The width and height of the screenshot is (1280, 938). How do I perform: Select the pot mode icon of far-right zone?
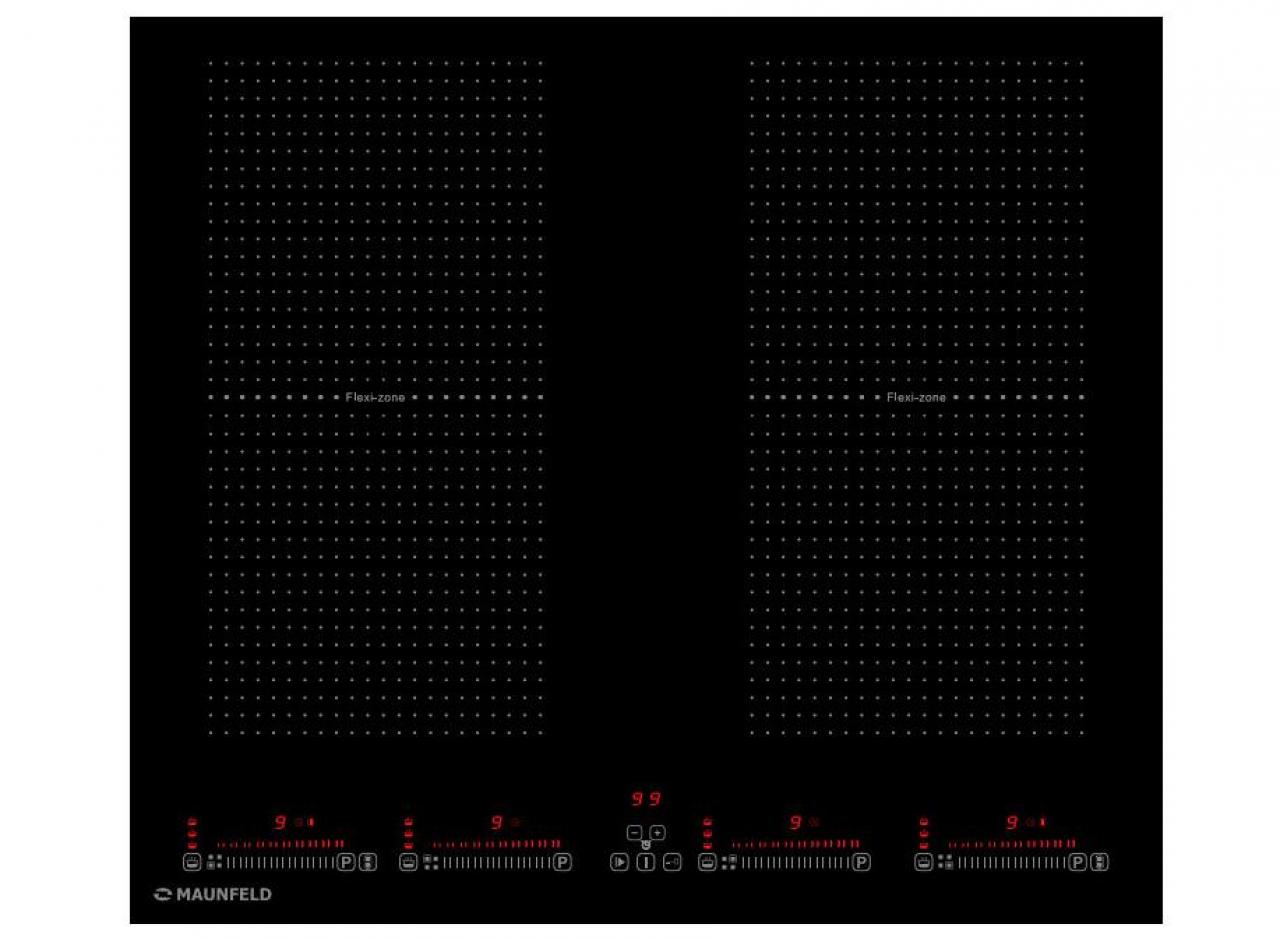tap(923, 862)
